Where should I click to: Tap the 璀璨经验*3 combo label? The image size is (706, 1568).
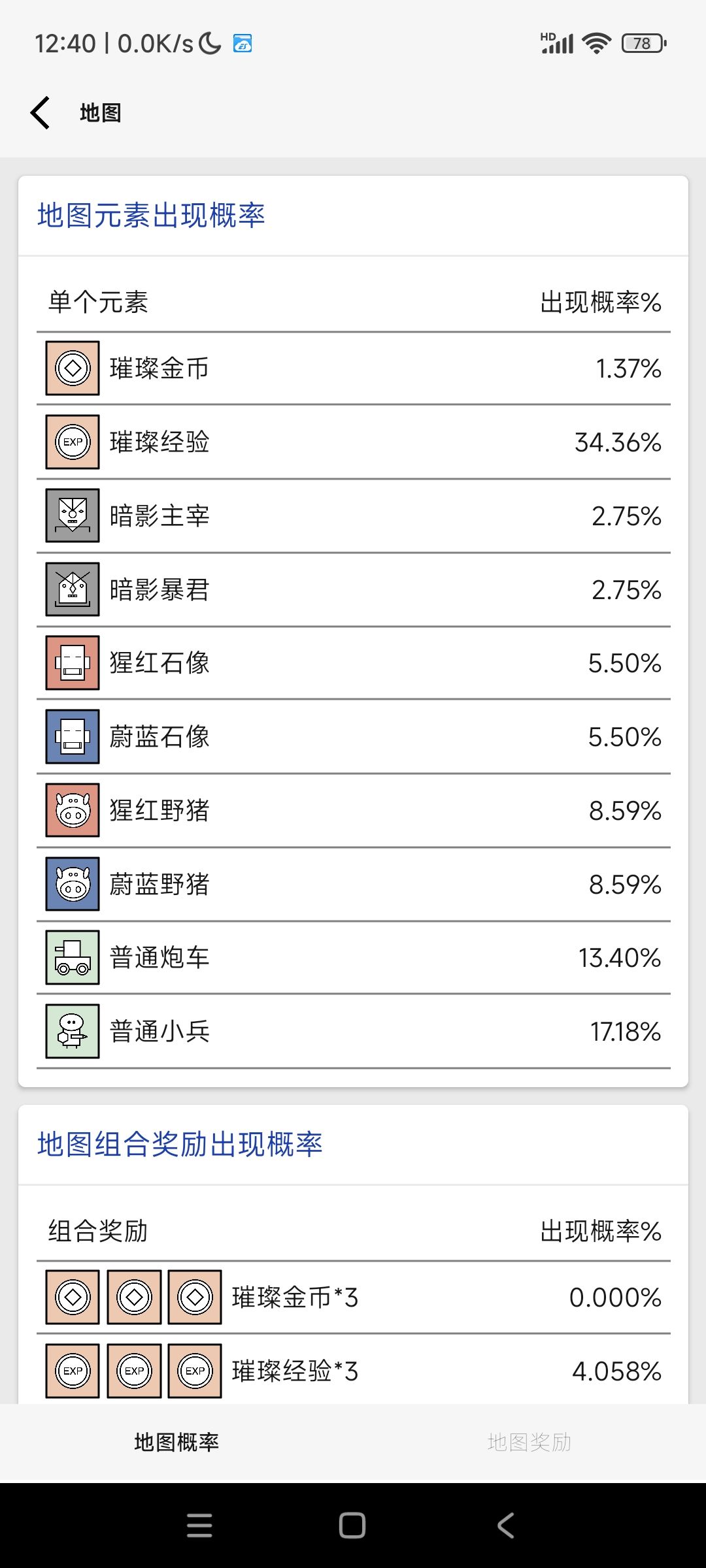295,1371
